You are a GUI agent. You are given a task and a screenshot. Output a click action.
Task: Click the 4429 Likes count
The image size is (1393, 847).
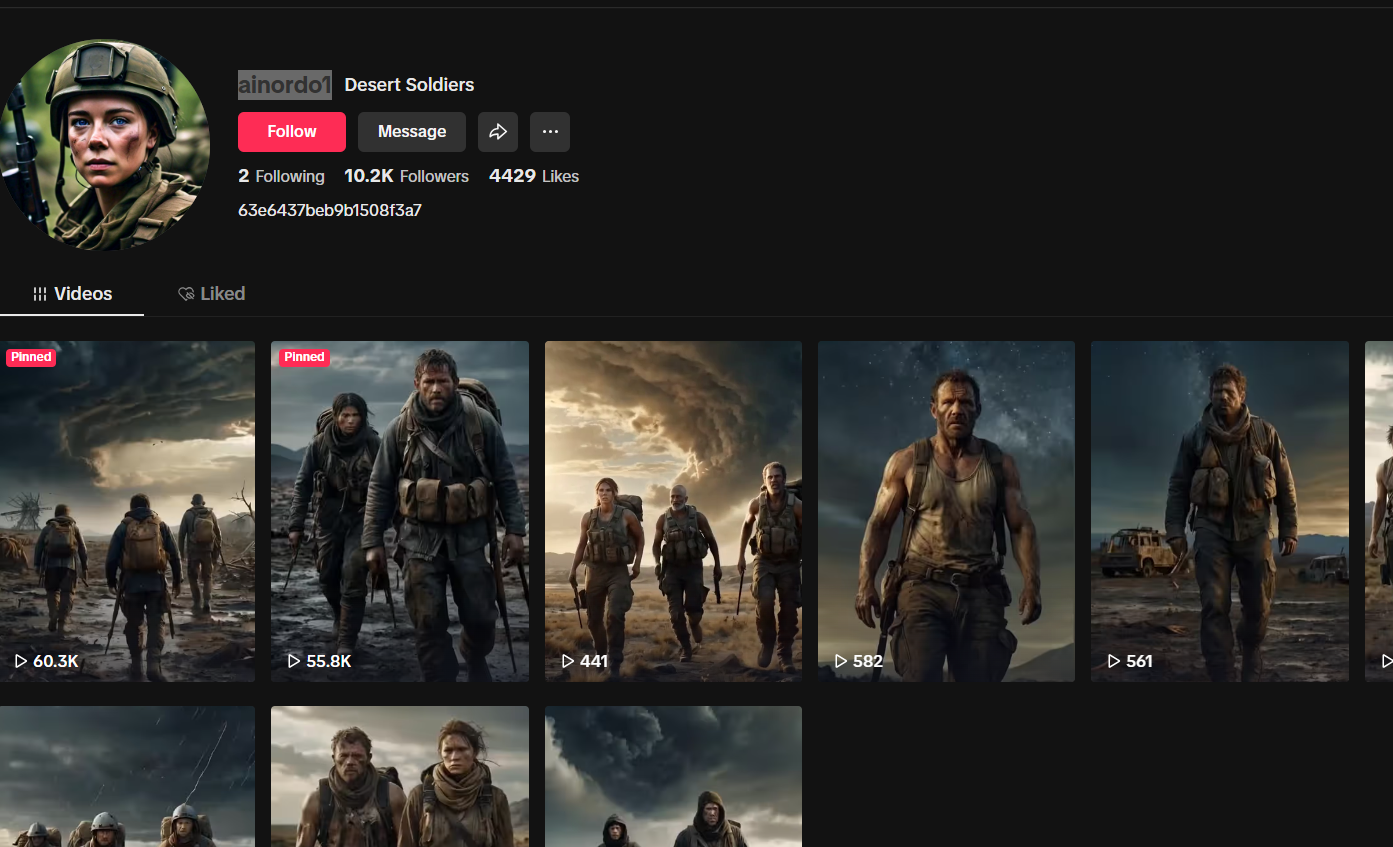tap(534, 176)
